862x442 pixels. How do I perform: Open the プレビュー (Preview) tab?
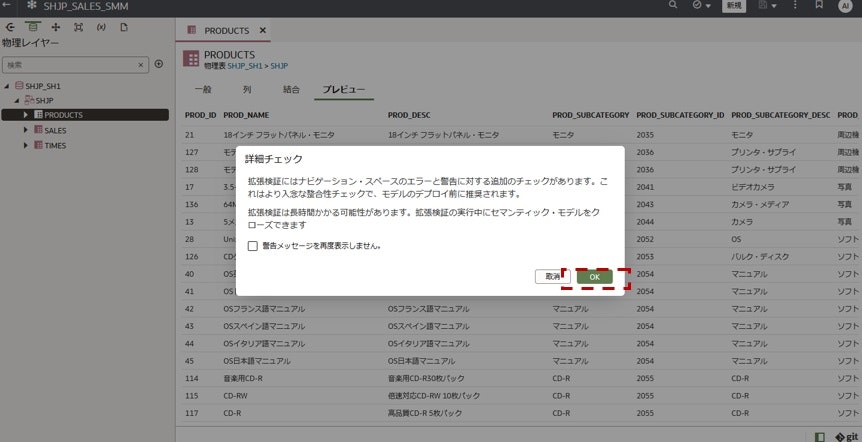pos(344,89)
